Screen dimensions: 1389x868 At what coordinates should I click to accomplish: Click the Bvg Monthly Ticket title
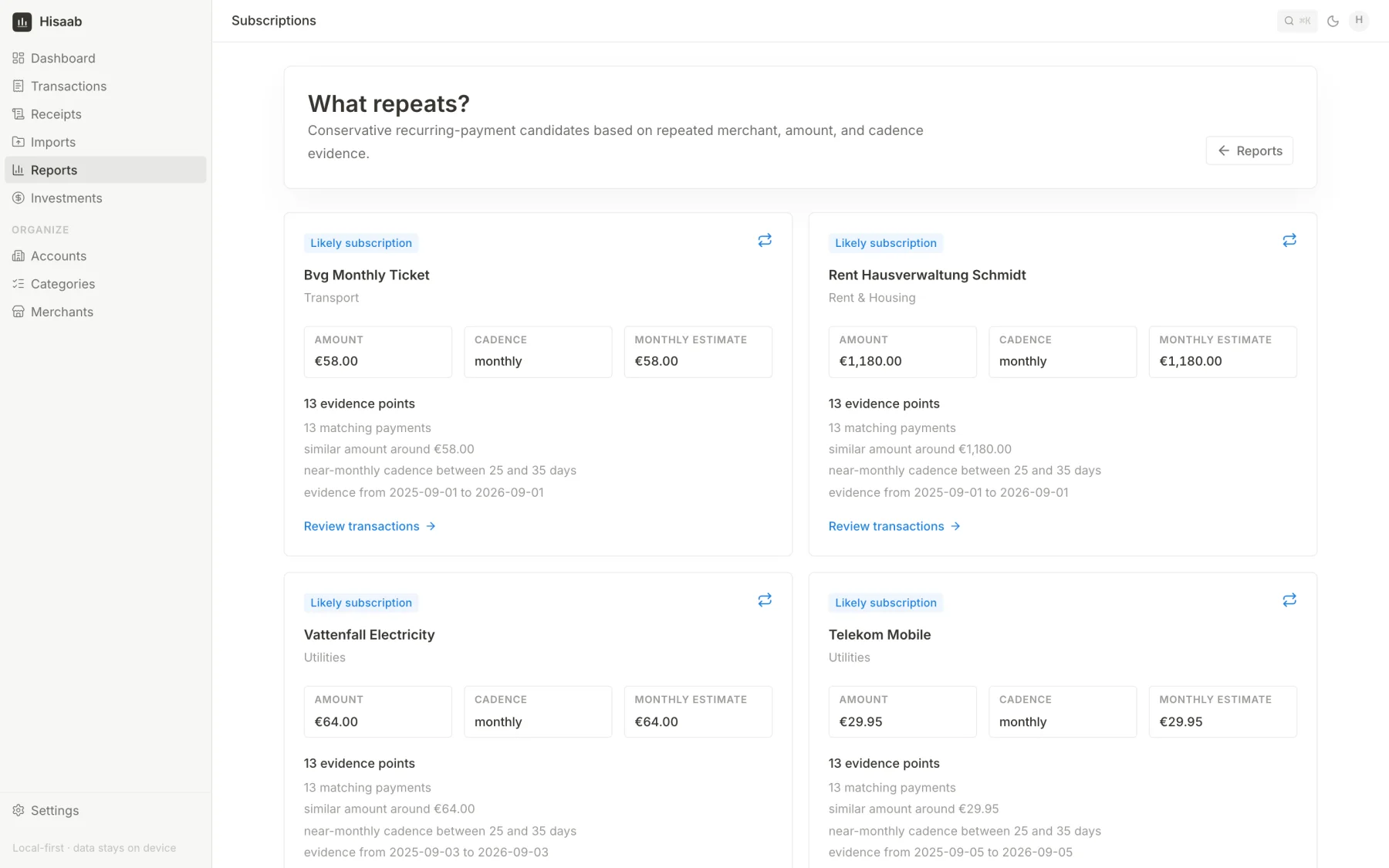[367, 275]
